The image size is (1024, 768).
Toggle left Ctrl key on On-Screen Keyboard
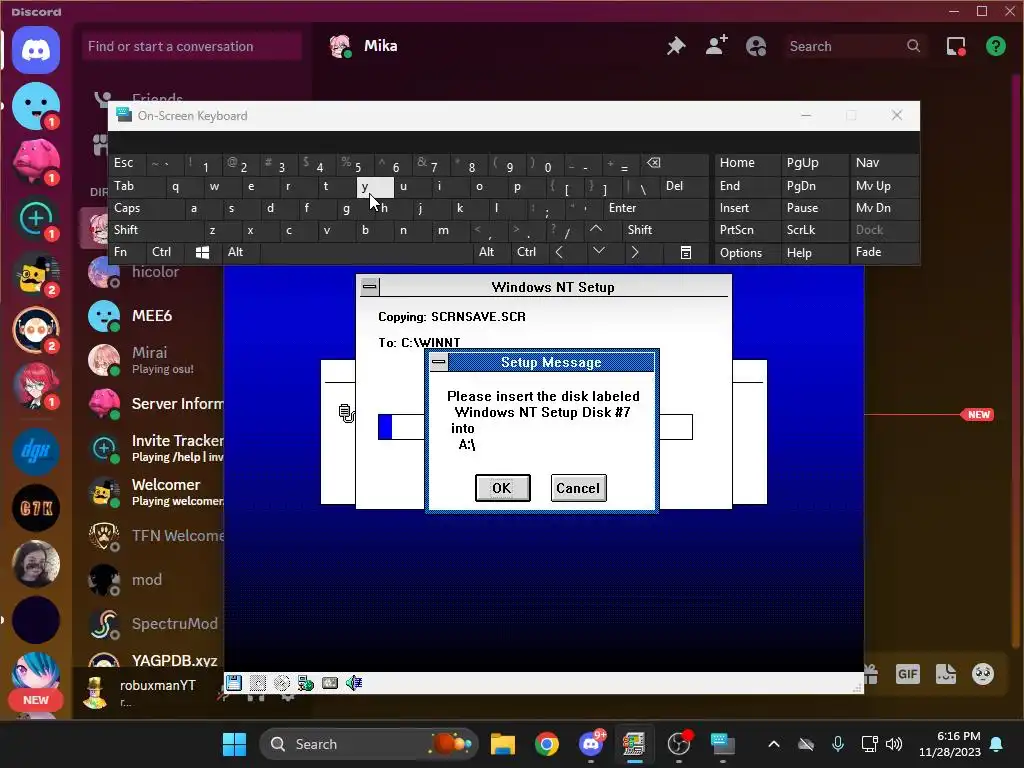click(165, 252)
